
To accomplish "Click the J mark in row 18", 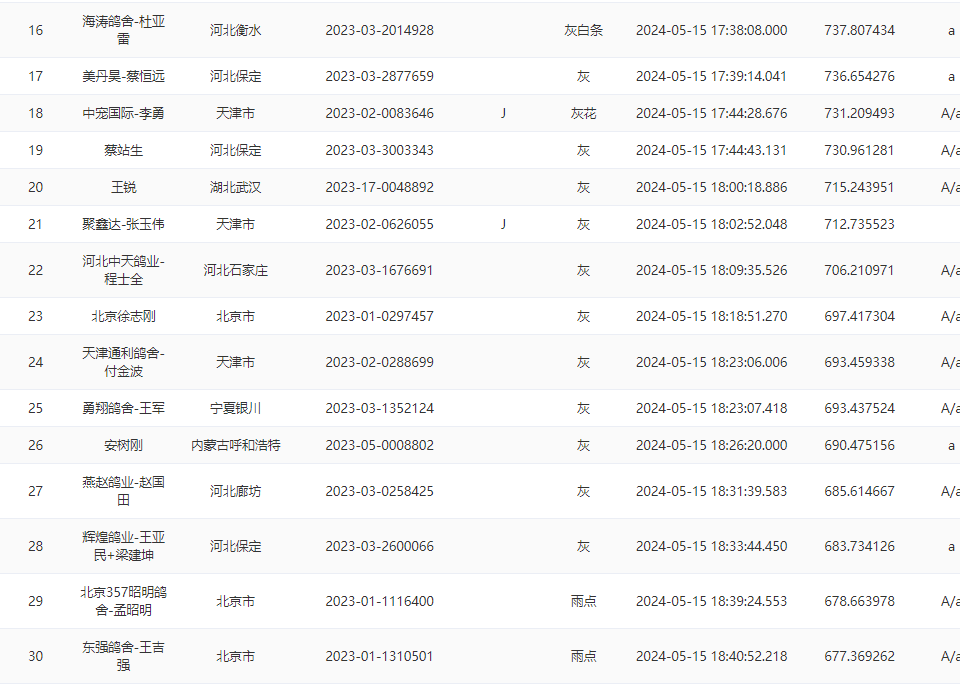I will pyautogui.click(x=503, y=113).
